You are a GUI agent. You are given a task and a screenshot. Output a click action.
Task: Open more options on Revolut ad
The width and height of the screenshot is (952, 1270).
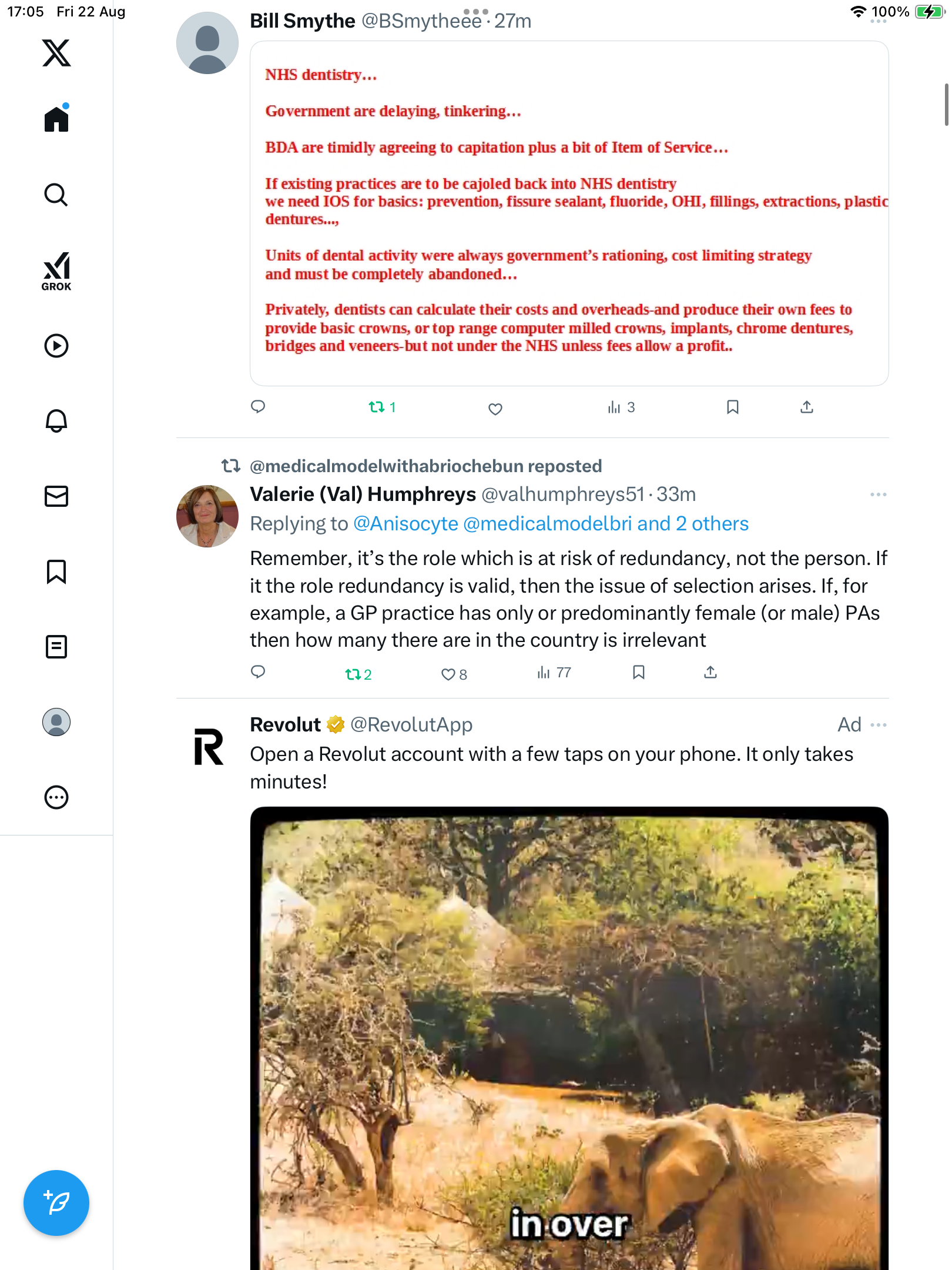(x=878, y=725)
